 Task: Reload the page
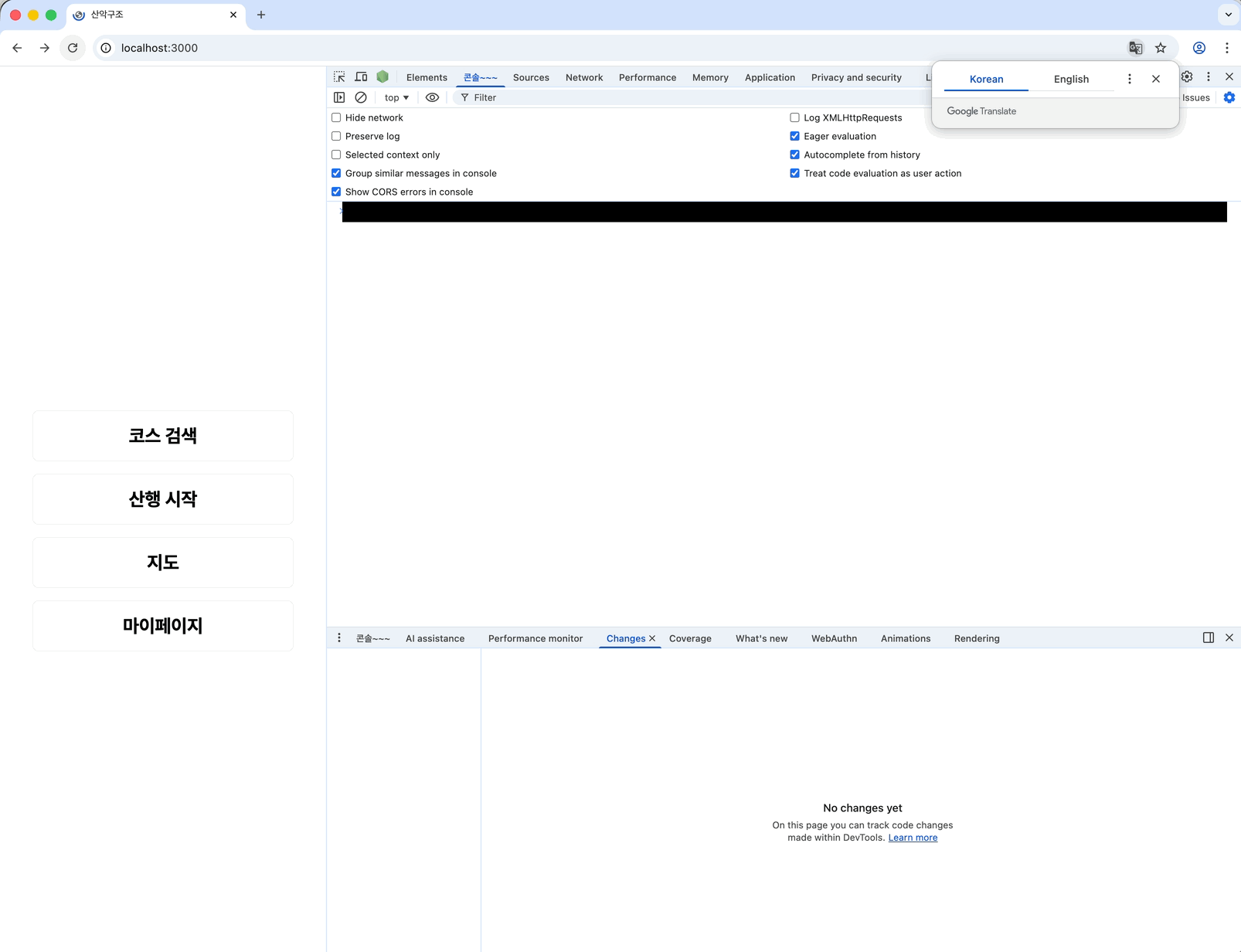pos(73,48)
